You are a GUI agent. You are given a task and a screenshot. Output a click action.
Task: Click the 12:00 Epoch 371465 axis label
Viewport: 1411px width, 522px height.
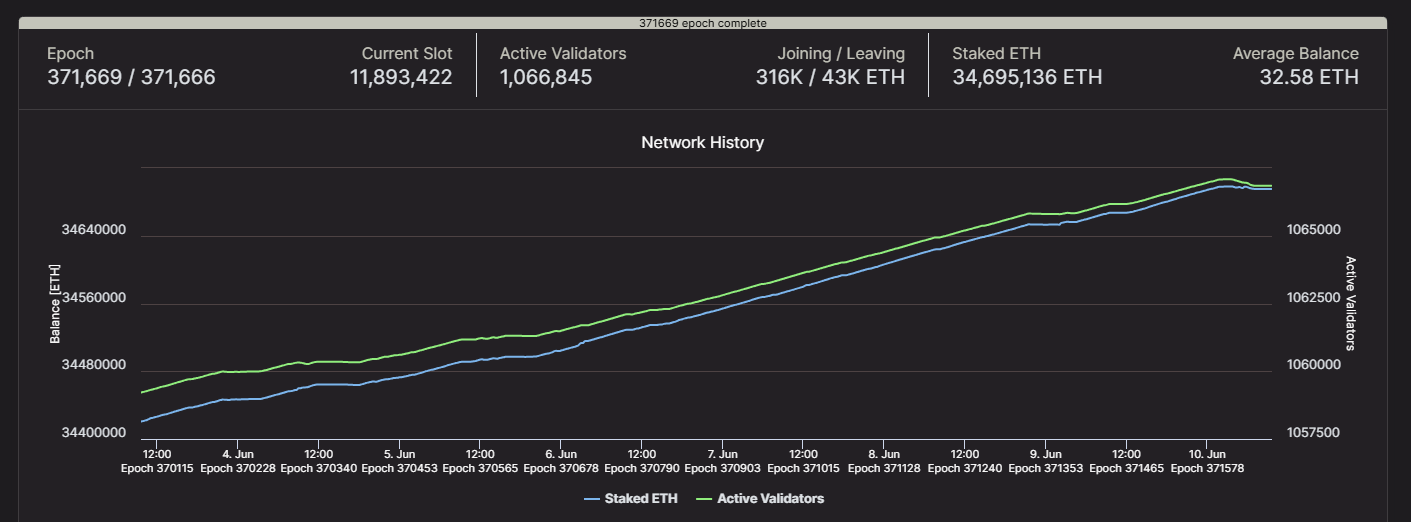click(1127, 460)
